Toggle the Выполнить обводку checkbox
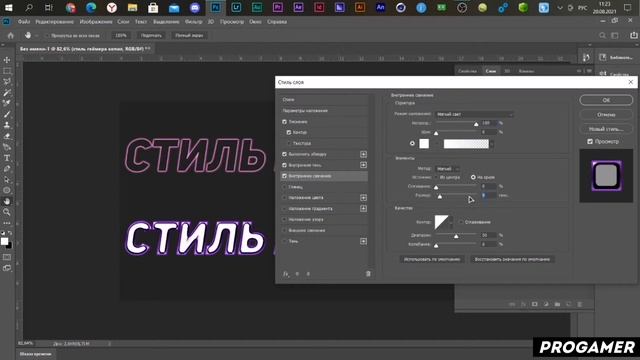The height and width of the screenshot is (360, 640). (284, 154)
